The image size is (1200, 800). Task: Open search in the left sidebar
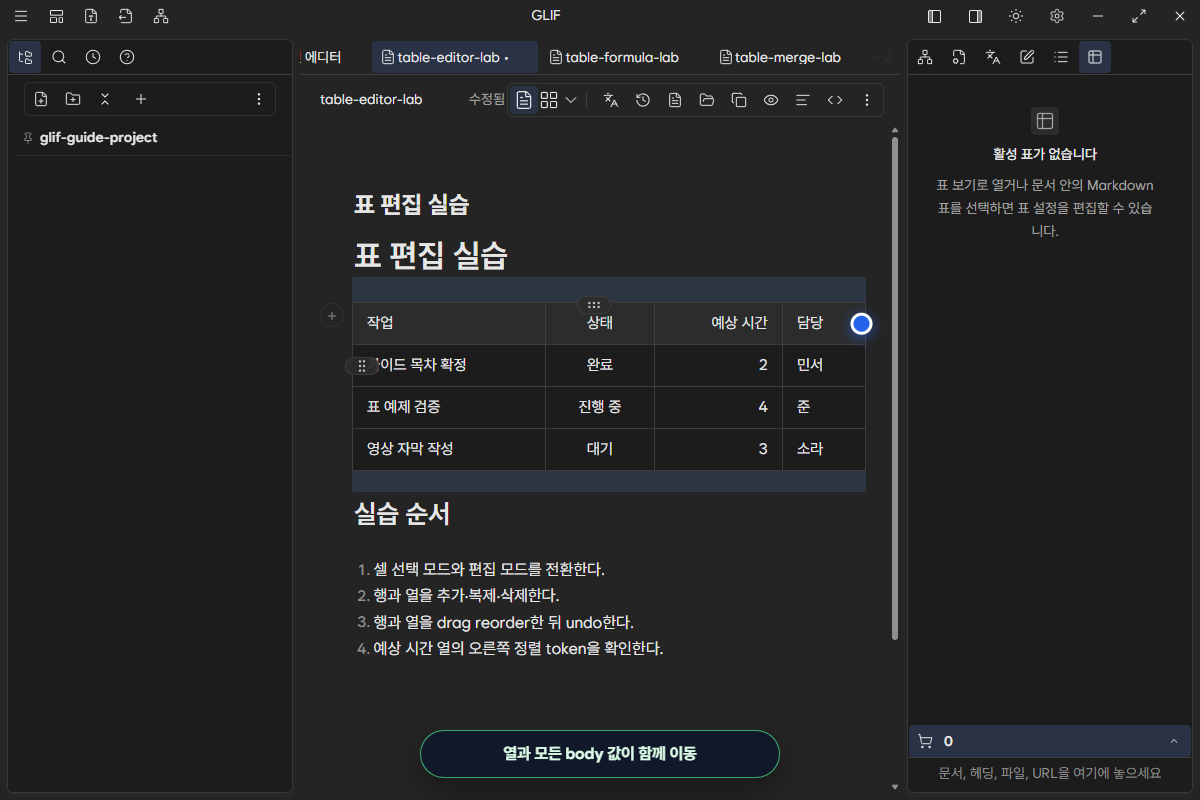59,57
